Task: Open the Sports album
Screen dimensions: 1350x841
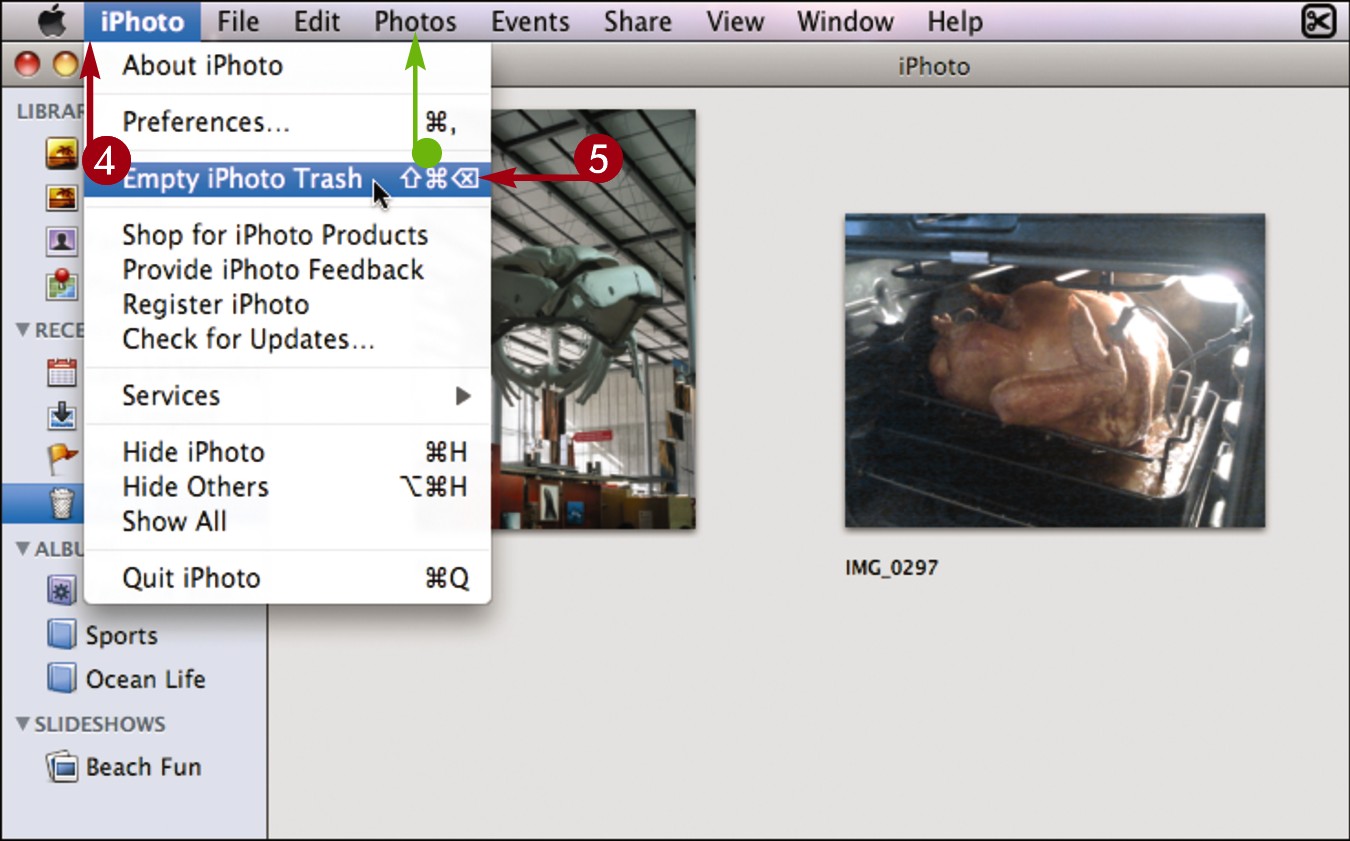Action: click(121, 635)
